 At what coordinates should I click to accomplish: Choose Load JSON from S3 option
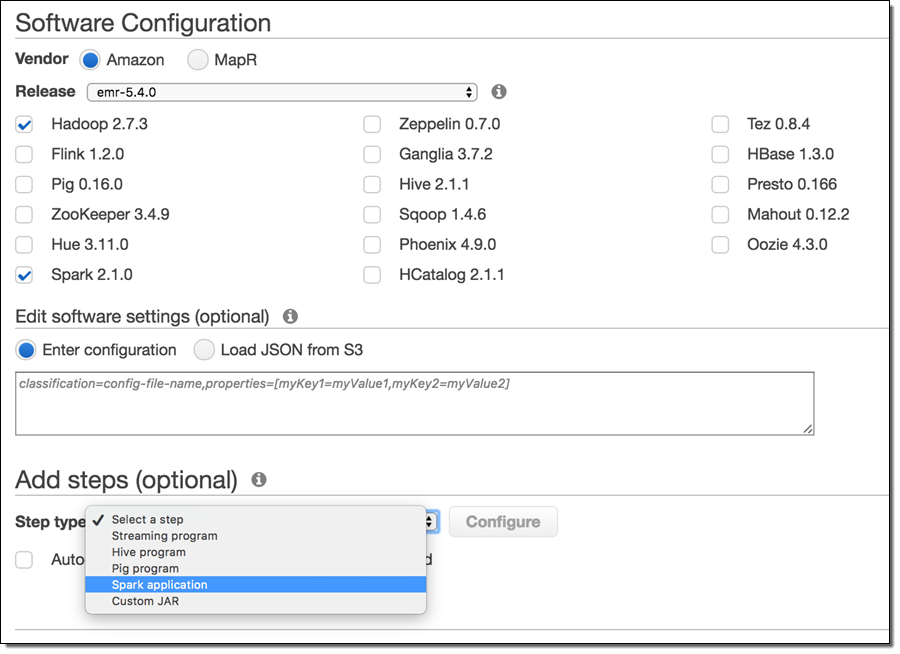tap(204, 350)
